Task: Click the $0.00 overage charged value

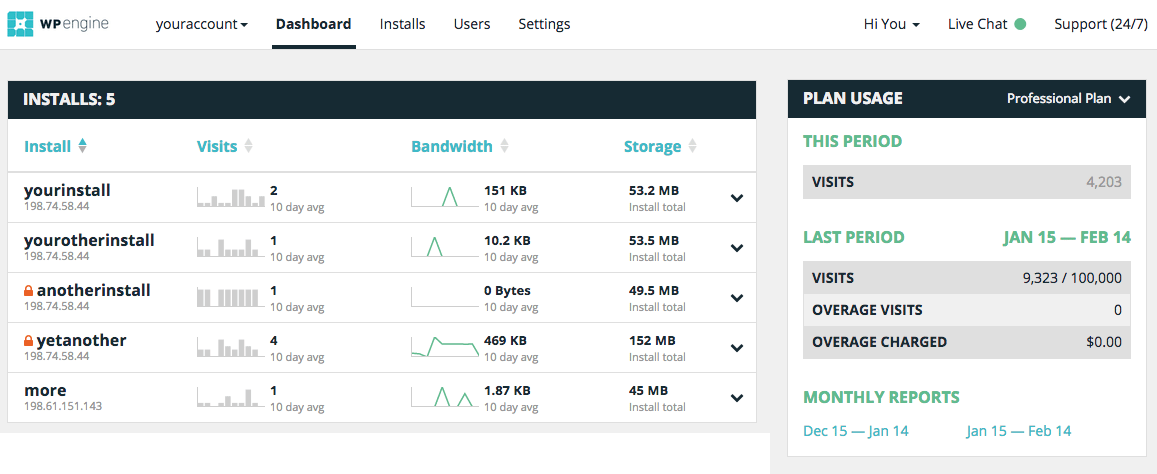Action: coord(1103,342)
